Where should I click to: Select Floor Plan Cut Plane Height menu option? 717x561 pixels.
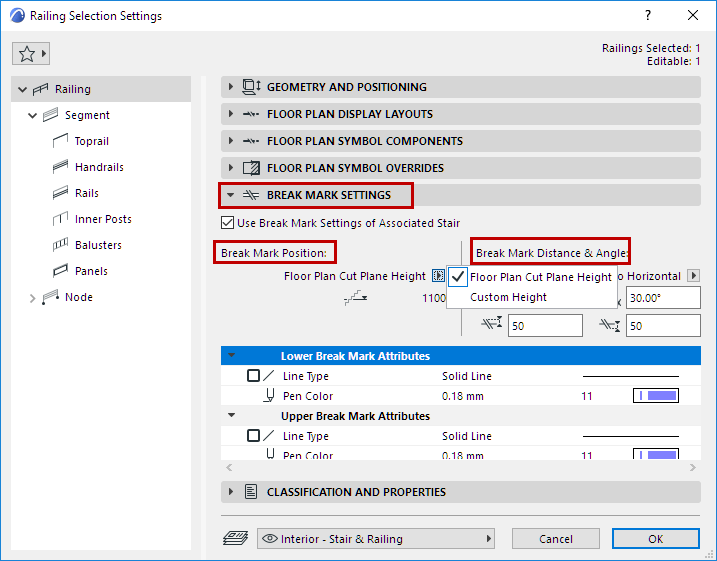click(x=540, y=277)
